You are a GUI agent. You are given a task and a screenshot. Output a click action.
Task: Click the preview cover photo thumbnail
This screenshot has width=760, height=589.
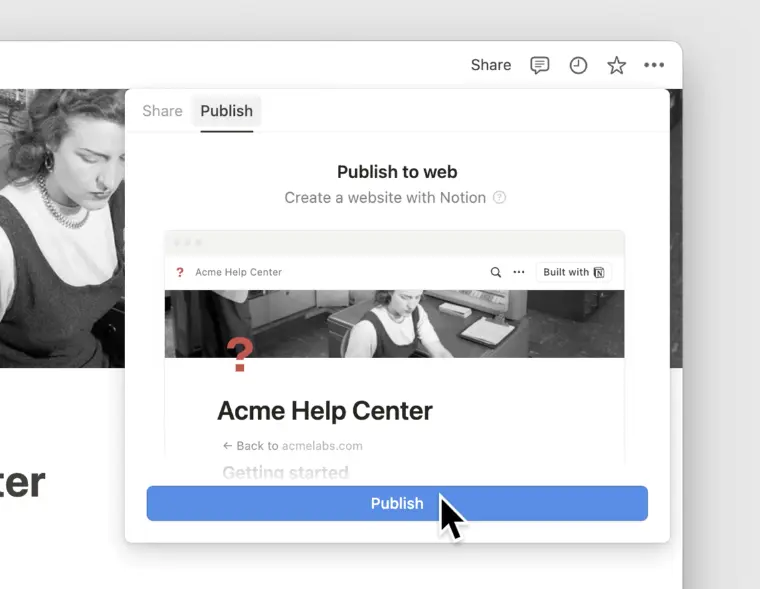[394, 324]
